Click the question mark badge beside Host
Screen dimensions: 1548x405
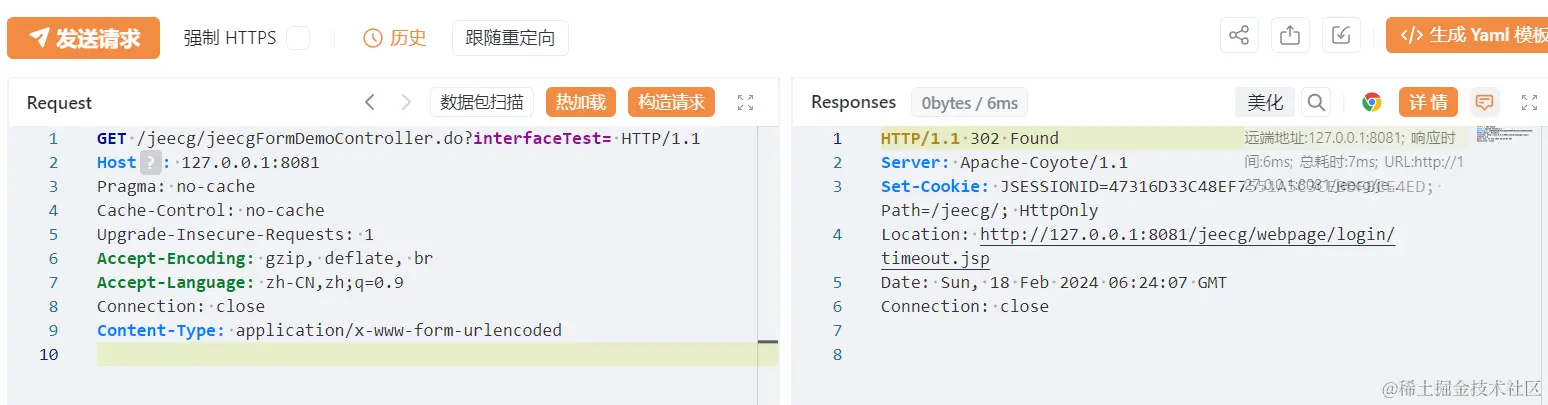pos(150,162)
